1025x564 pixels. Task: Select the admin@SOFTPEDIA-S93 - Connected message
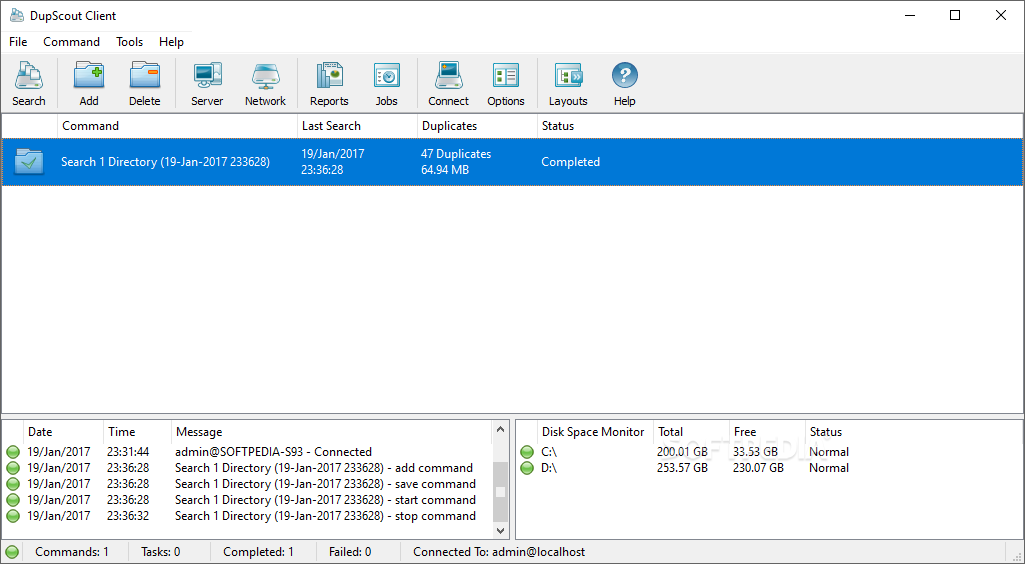273,452
